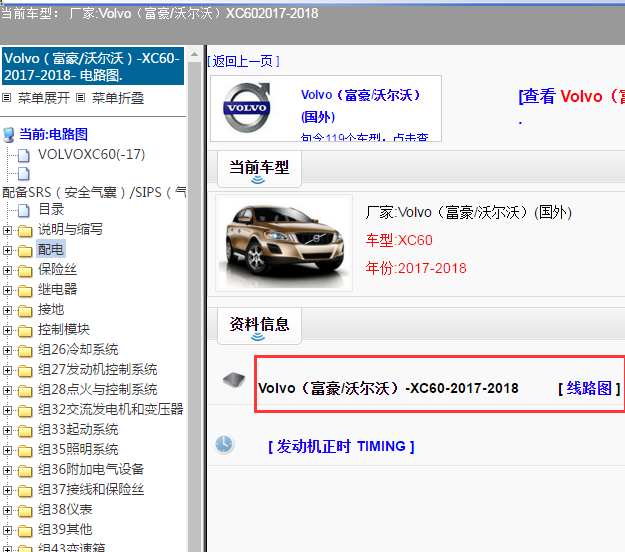Expand the 说明与缩写 tree node
Image resolution: width=625 pixels, height=552 pixels.
click(x=7, y=230)
